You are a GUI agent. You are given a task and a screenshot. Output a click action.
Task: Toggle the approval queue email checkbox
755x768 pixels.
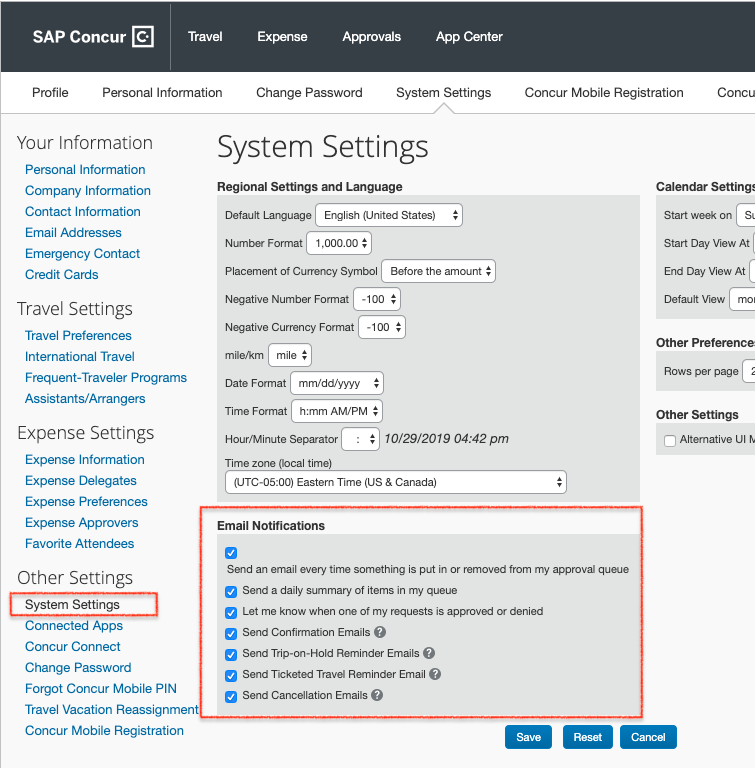[x=231, y=553]
